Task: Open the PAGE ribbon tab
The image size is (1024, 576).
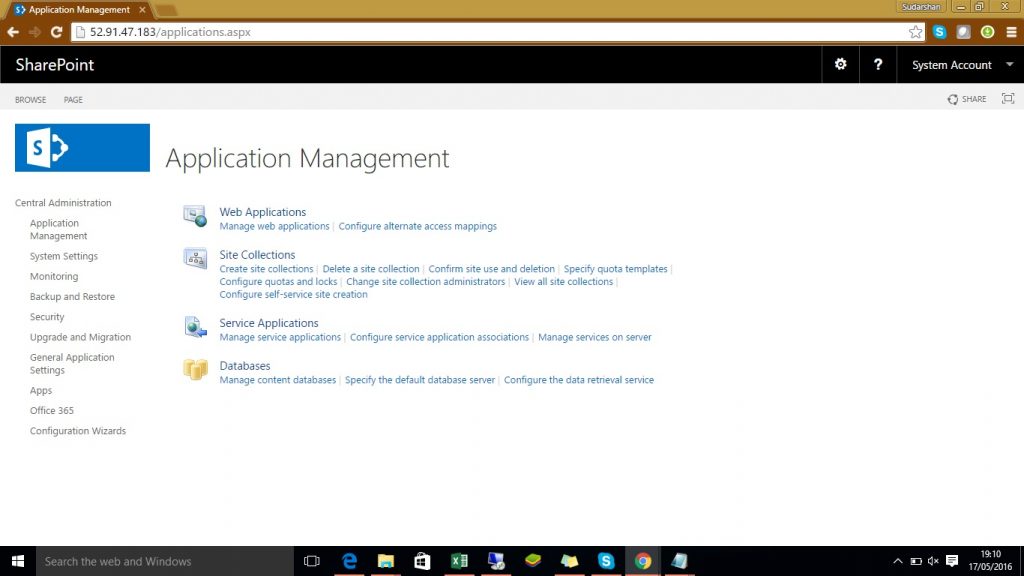Action: coord(73,100)
